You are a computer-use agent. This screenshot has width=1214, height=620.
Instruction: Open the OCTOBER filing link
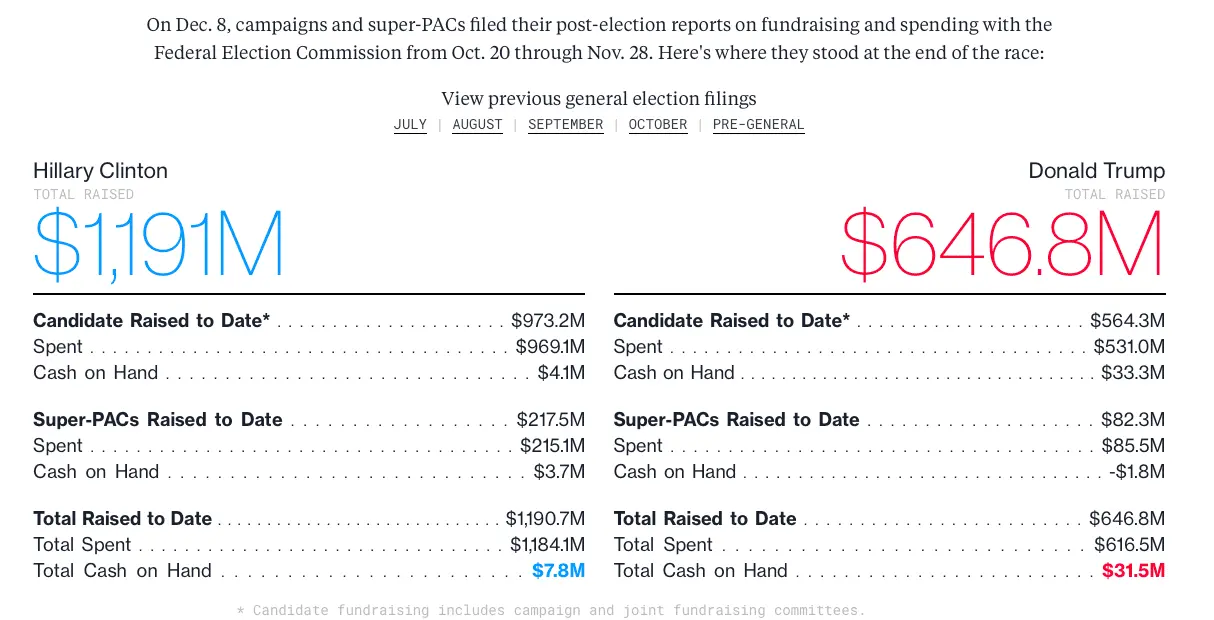coord(658,125)
